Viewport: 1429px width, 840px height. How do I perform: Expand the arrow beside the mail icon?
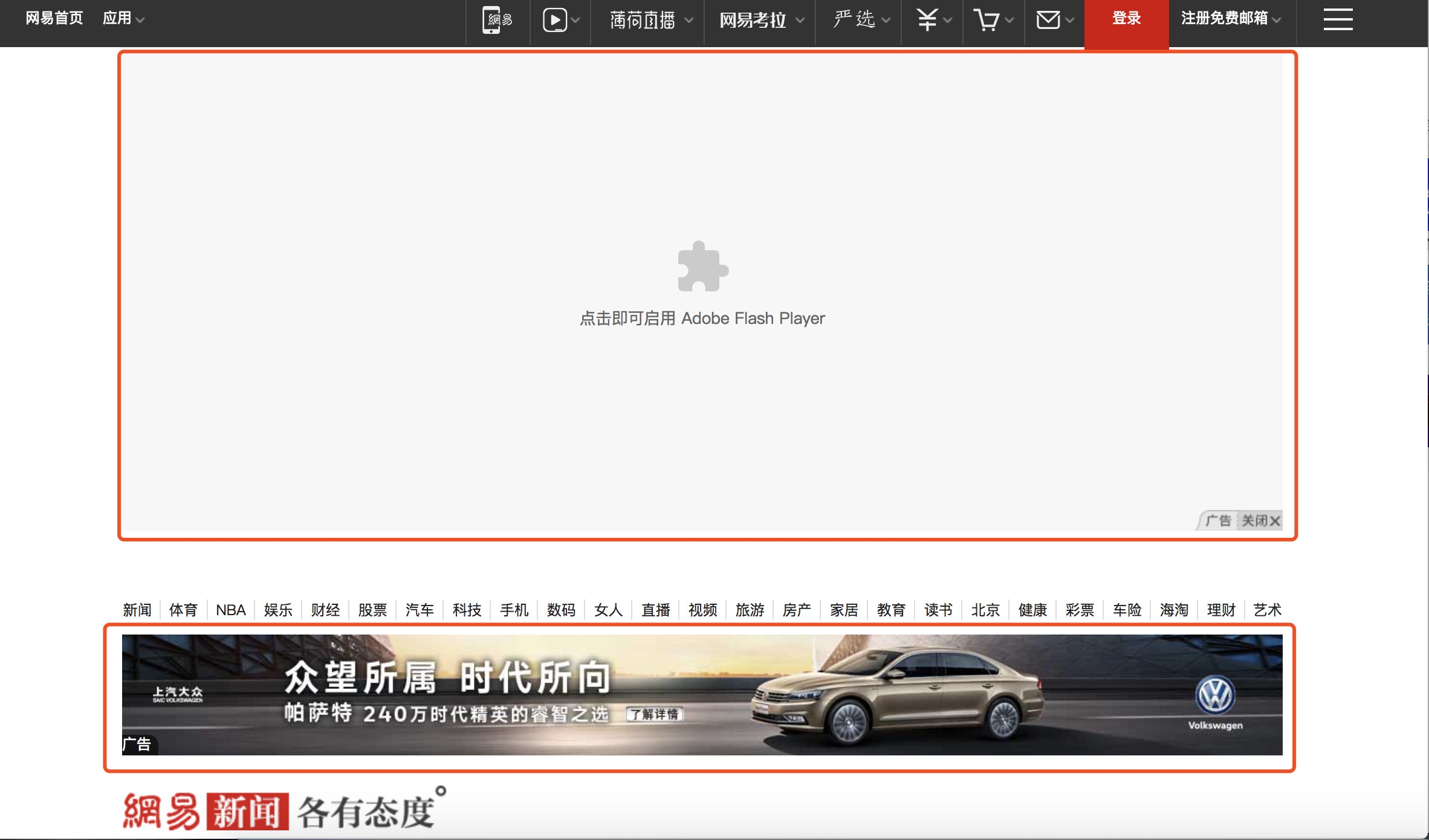[1069, 21]
